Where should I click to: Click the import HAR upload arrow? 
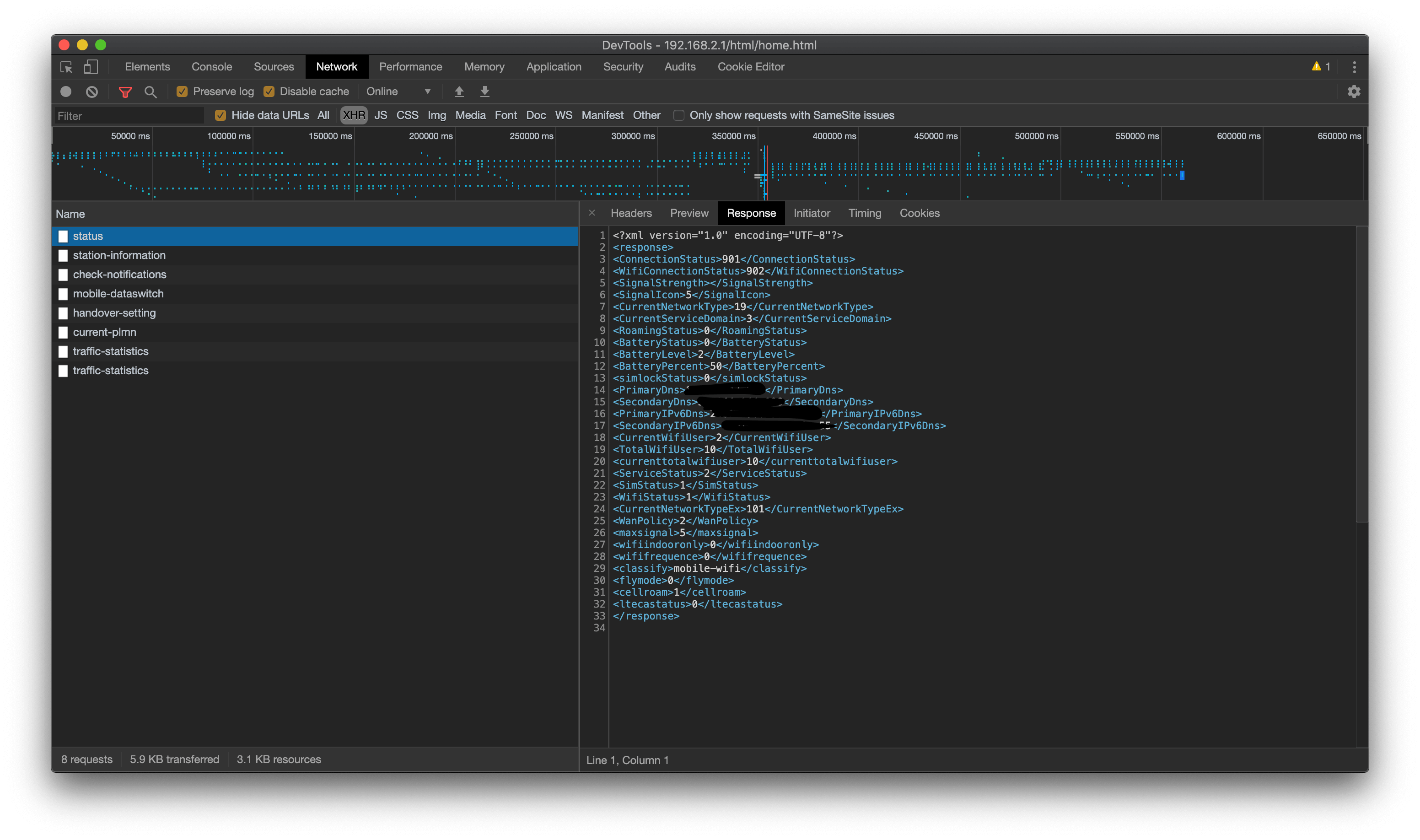[459, 92]
